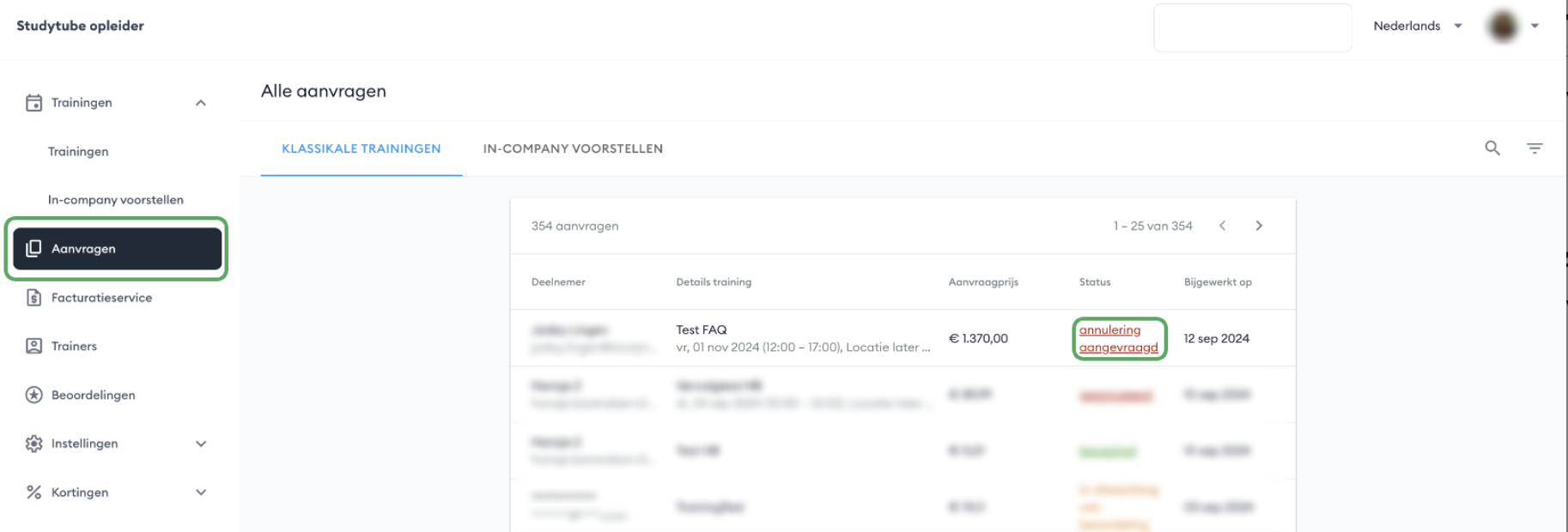1568x532 pixels.
Task: Click the Facturatieservice invoice icon
Action: coord(33,298)
